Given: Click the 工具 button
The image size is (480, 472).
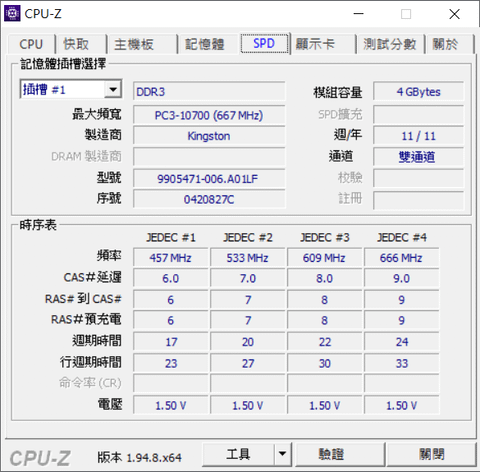Looking at the screenshot, I should pos(238,454).
